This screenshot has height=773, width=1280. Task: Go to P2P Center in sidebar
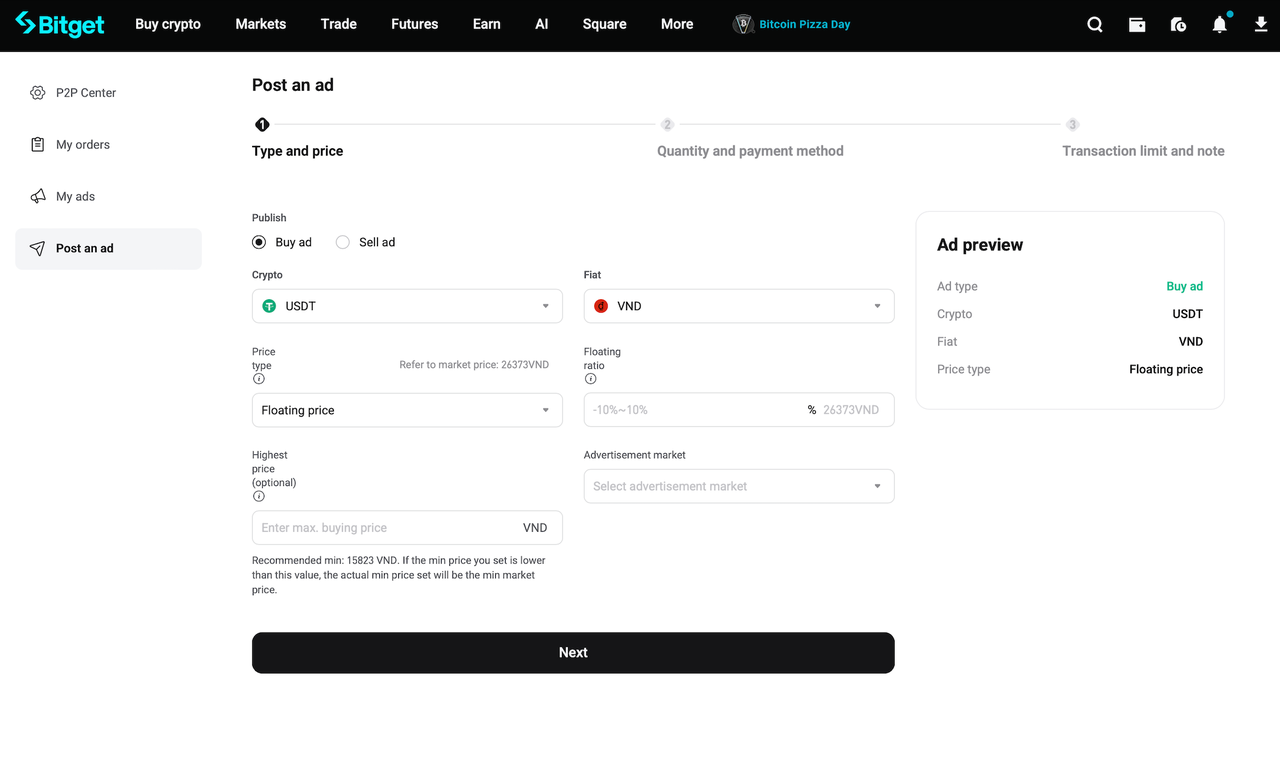tap(108, 93)
